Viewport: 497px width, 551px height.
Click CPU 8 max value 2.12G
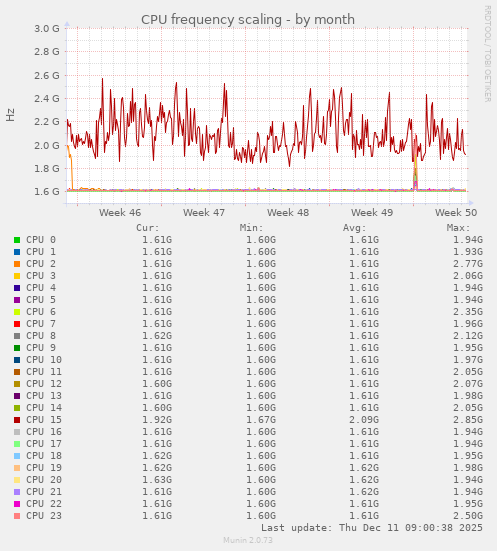(x=468, y=336)
